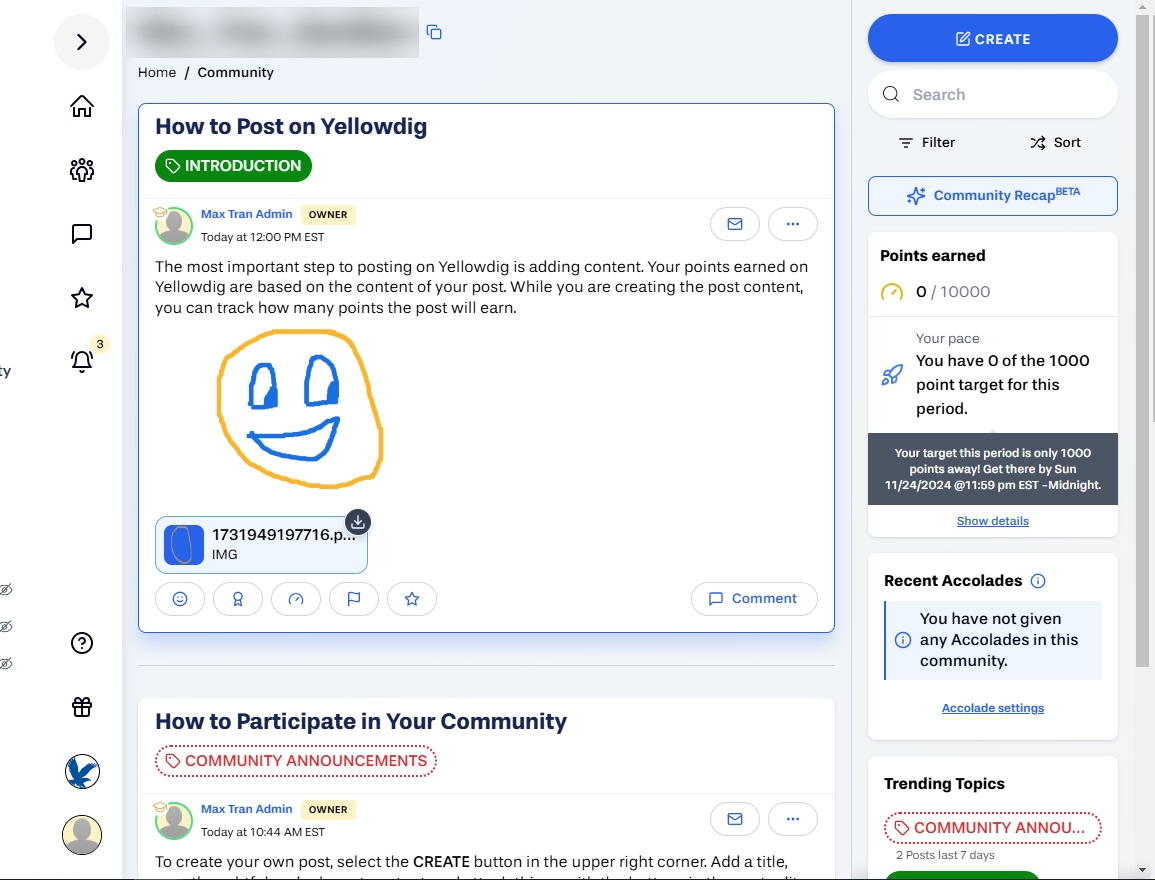Open messages chat bubble in sidebar

click(x=82, y=234)
